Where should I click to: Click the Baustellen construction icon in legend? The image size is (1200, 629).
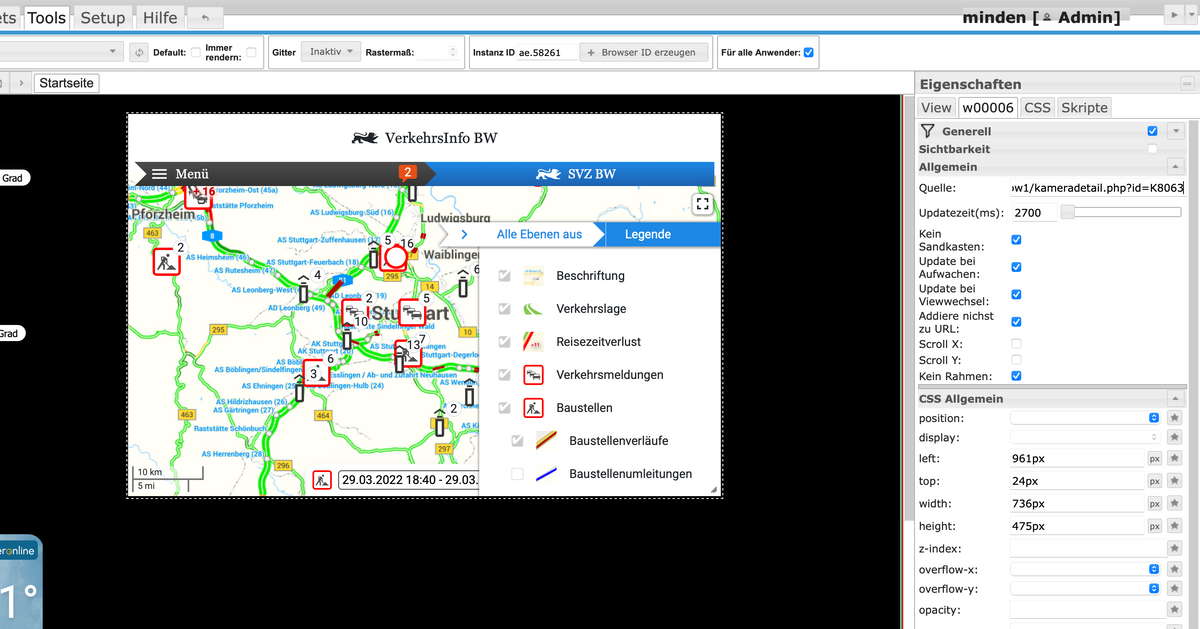click(x=534, y=408)
